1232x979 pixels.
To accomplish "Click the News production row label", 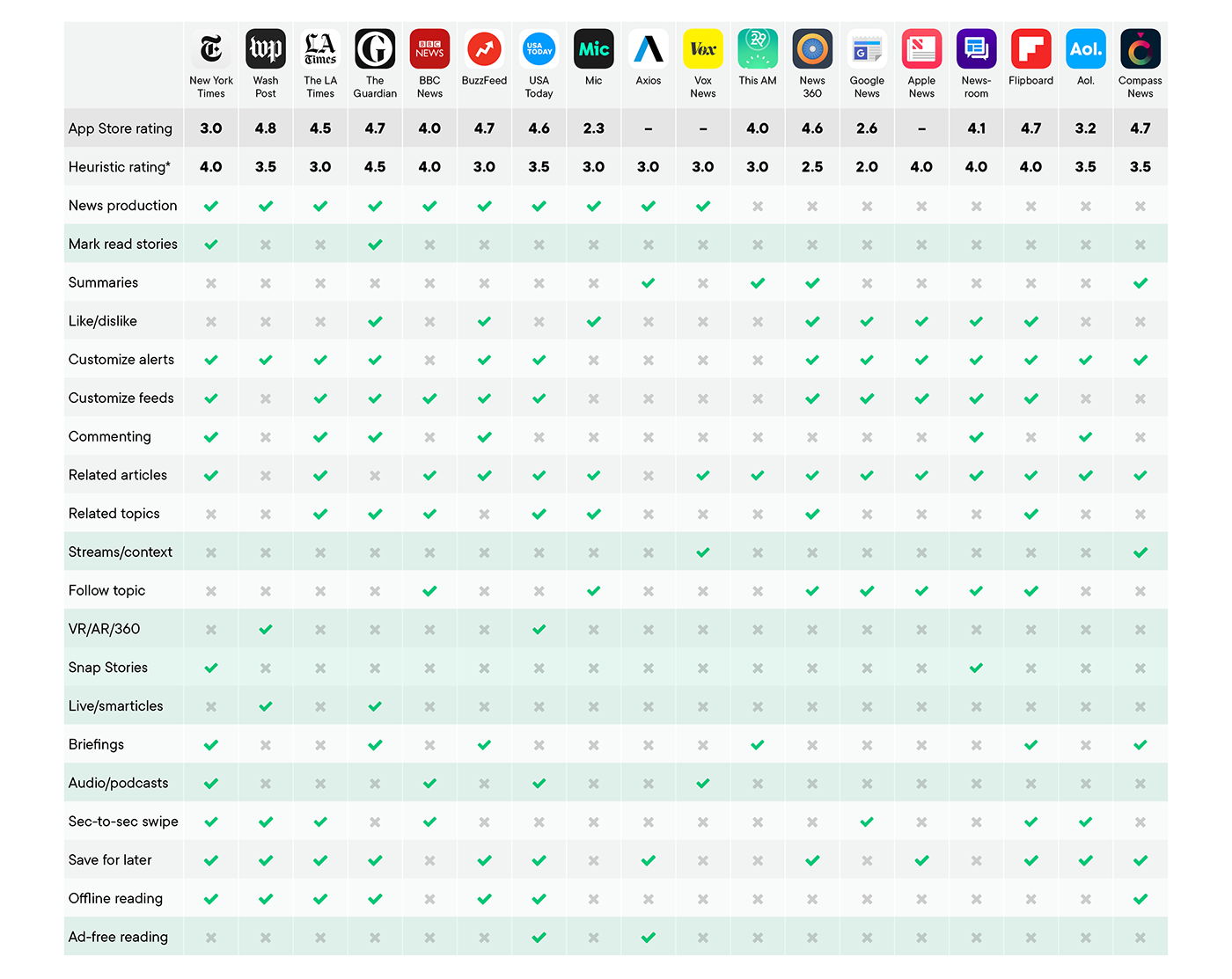I will pos(123,206).
